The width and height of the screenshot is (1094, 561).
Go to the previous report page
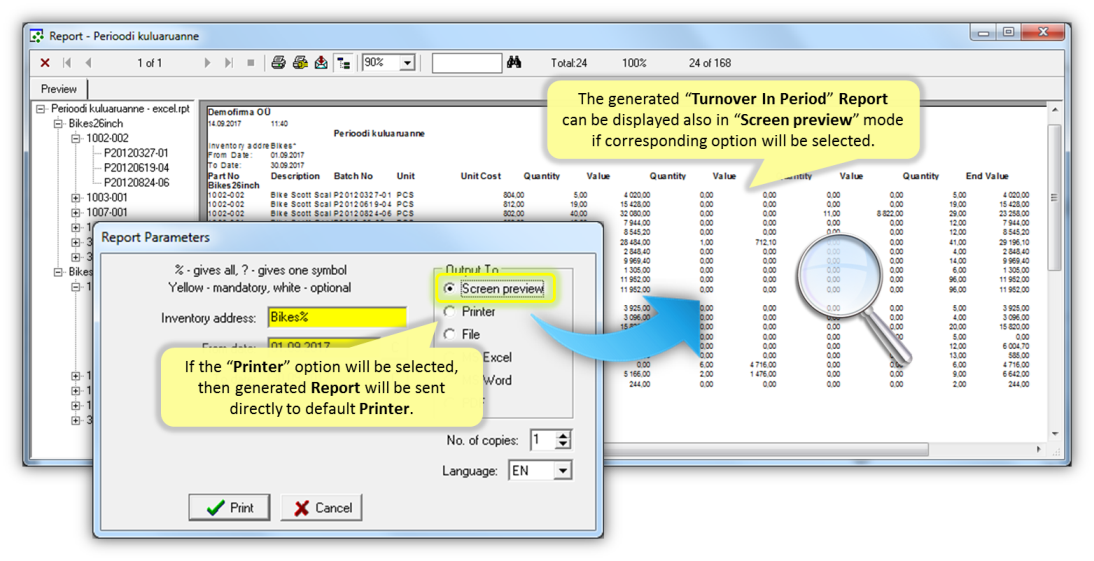[x=88, y=63]
